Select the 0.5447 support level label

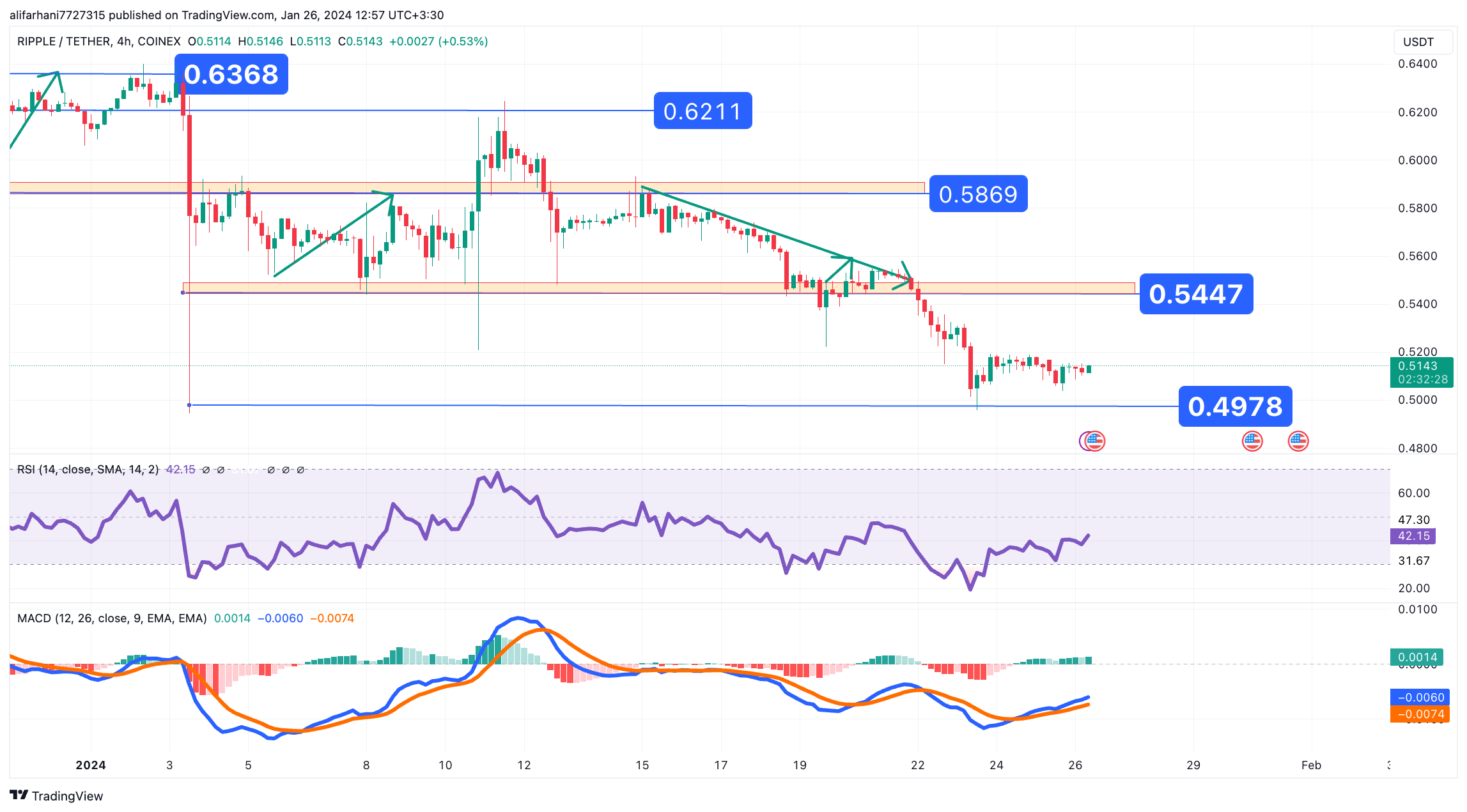1195,294
